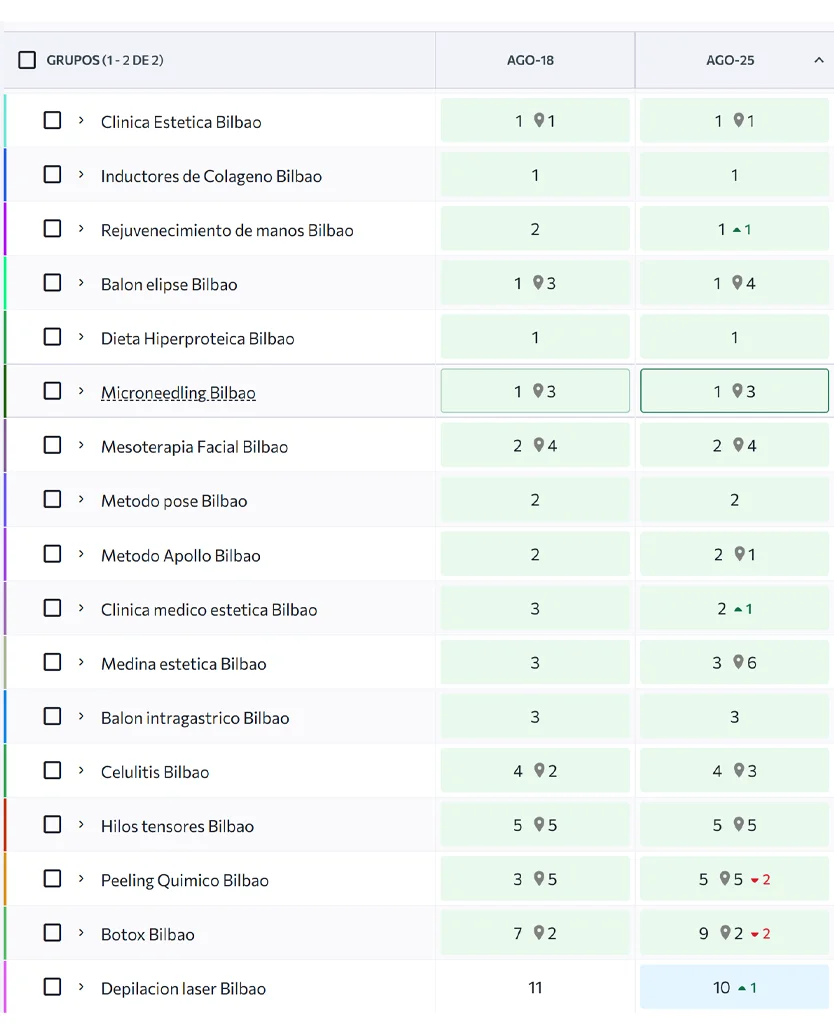Screen dimensions: 834x1034
Task: Click map pin in Botox Bilbao AGO-25 cell
Action: pyautogui.click(x=725, y=932)
